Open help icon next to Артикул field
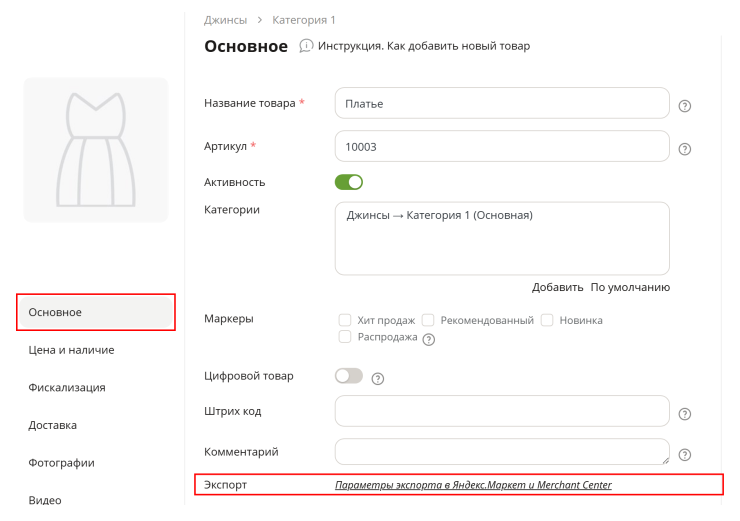 tap(684, 149)
